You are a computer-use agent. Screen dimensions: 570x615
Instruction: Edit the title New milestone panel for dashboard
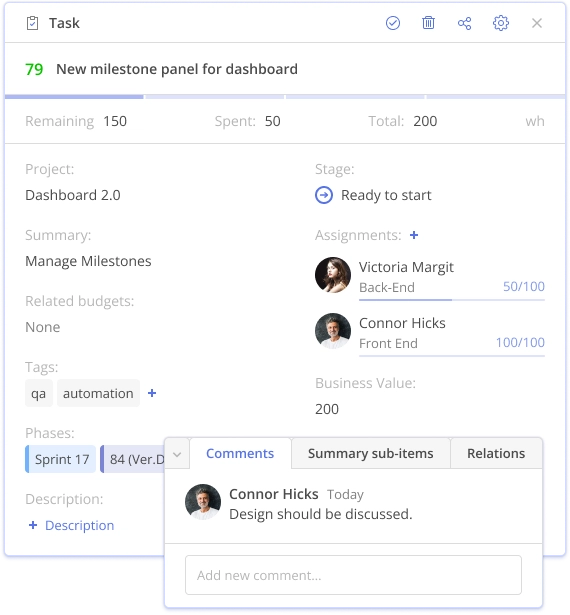click(x=177, y=69)
